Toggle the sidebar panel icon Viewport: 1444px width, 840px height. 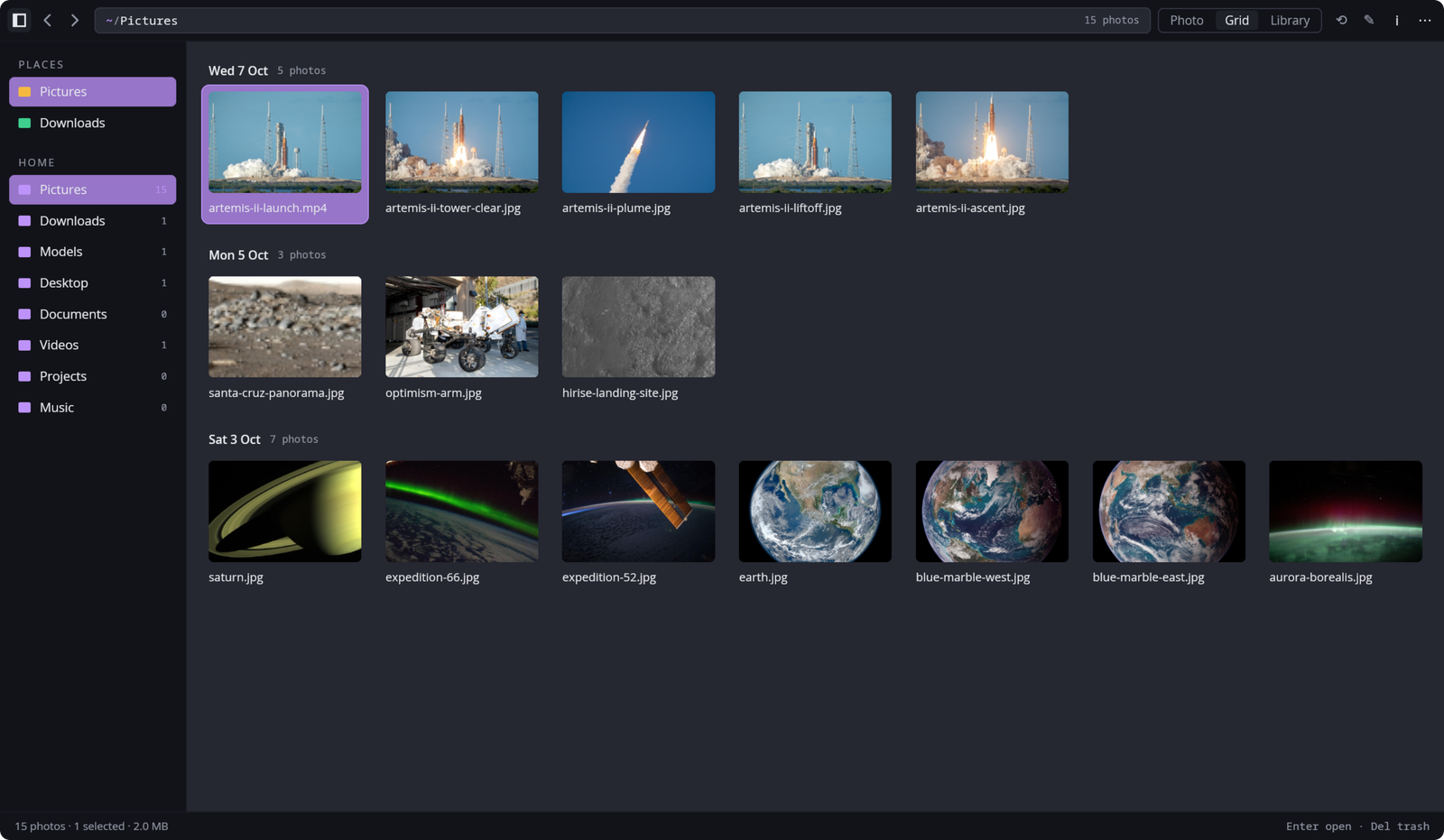coord(19,20)
